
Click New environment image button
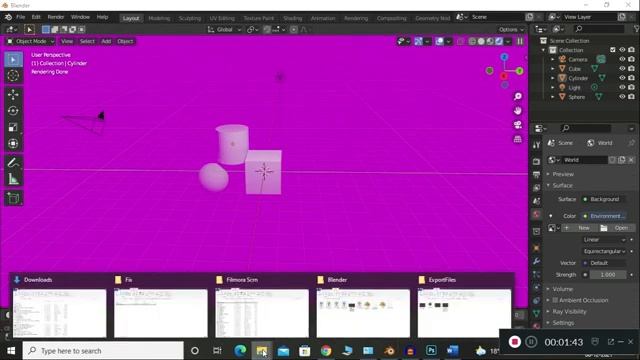click(580, 228)
